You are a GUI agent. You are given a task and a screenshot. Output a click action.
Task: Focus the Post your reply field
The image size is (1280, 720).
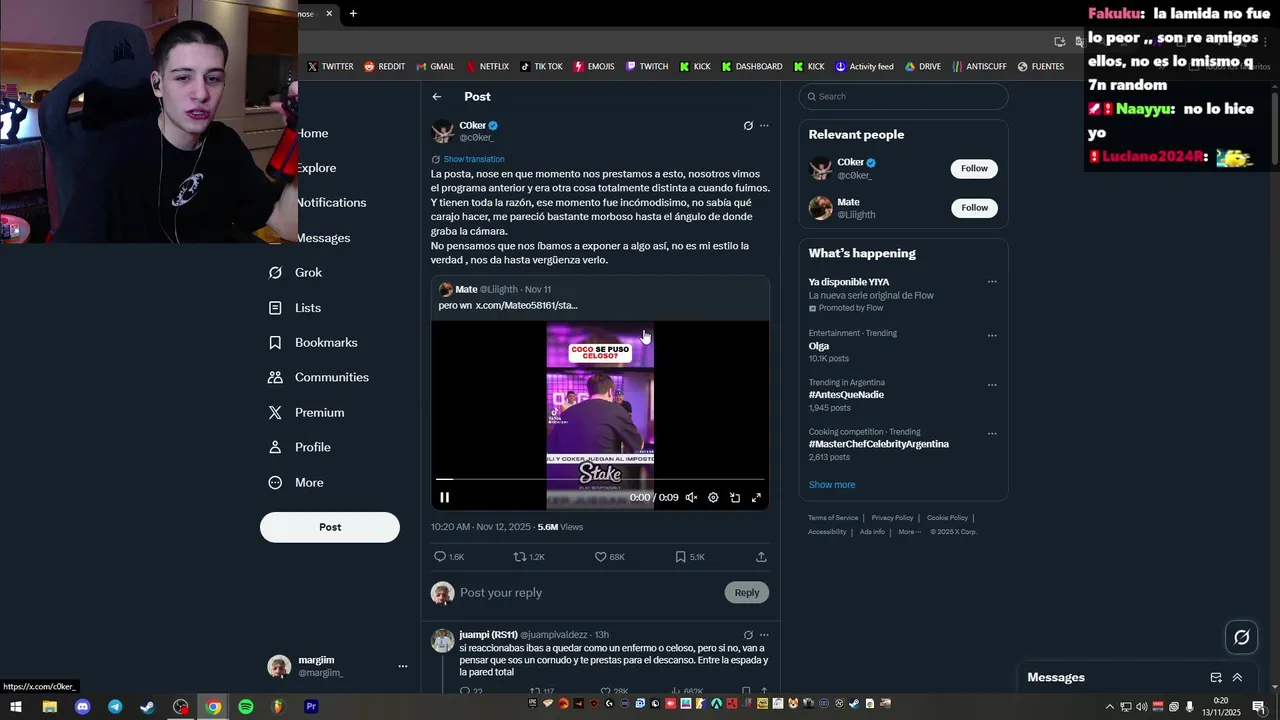click(588, 593)
